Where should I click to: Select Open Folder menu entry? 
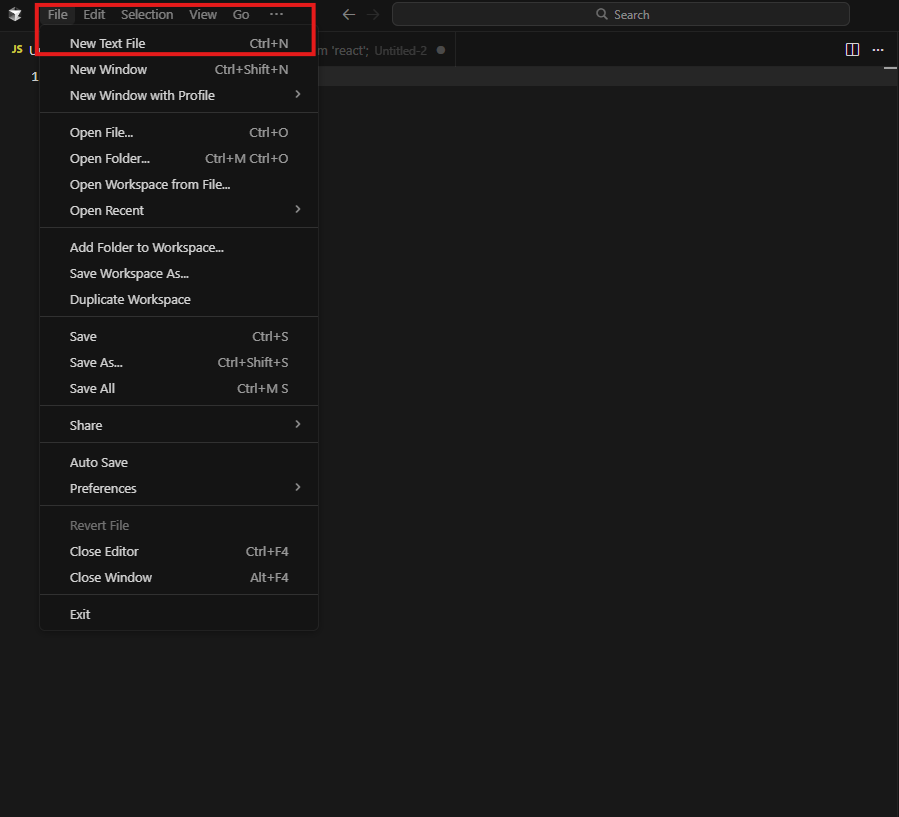point(110,158)
